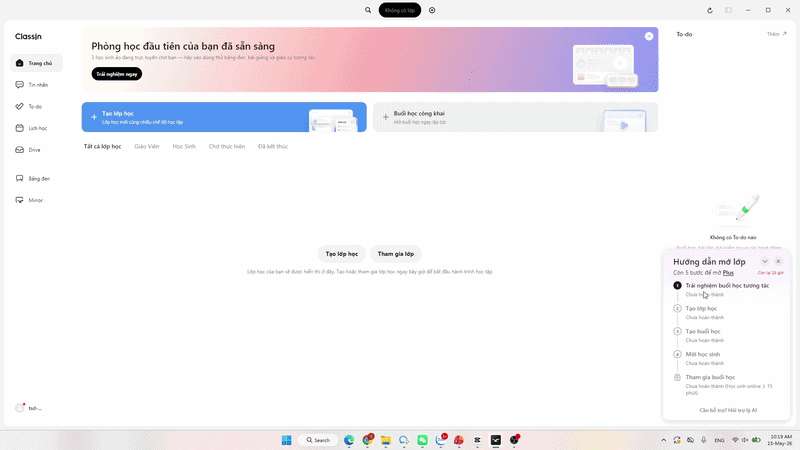
Task: Open the Wi-Fi network tray icon
Action: (735, 440)
